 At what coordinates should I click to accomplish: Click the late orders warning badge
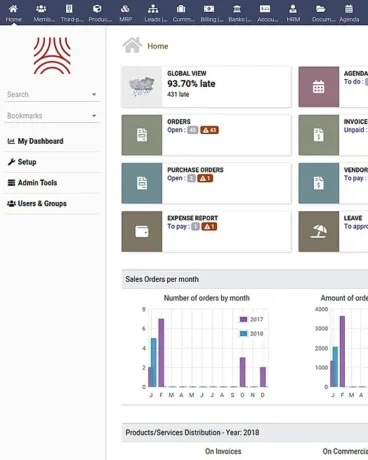tap(209, 130)
